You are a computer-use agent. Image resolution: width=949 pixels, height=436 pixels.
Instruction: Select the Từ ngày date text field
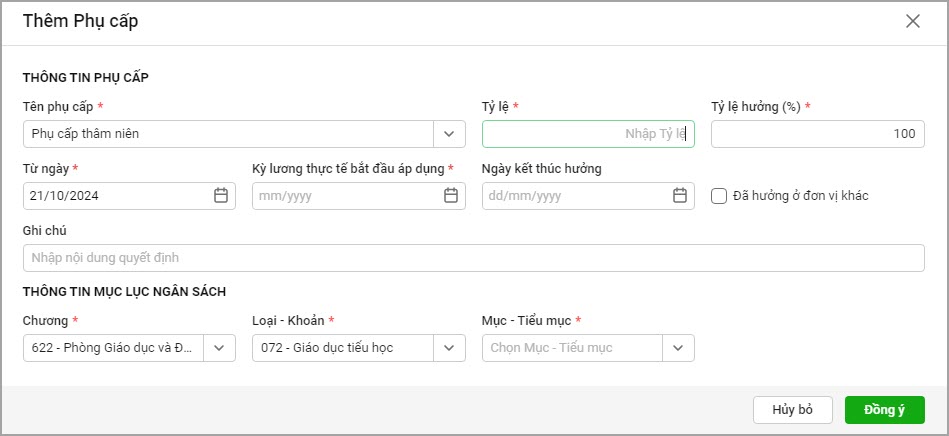pos(115,196)
